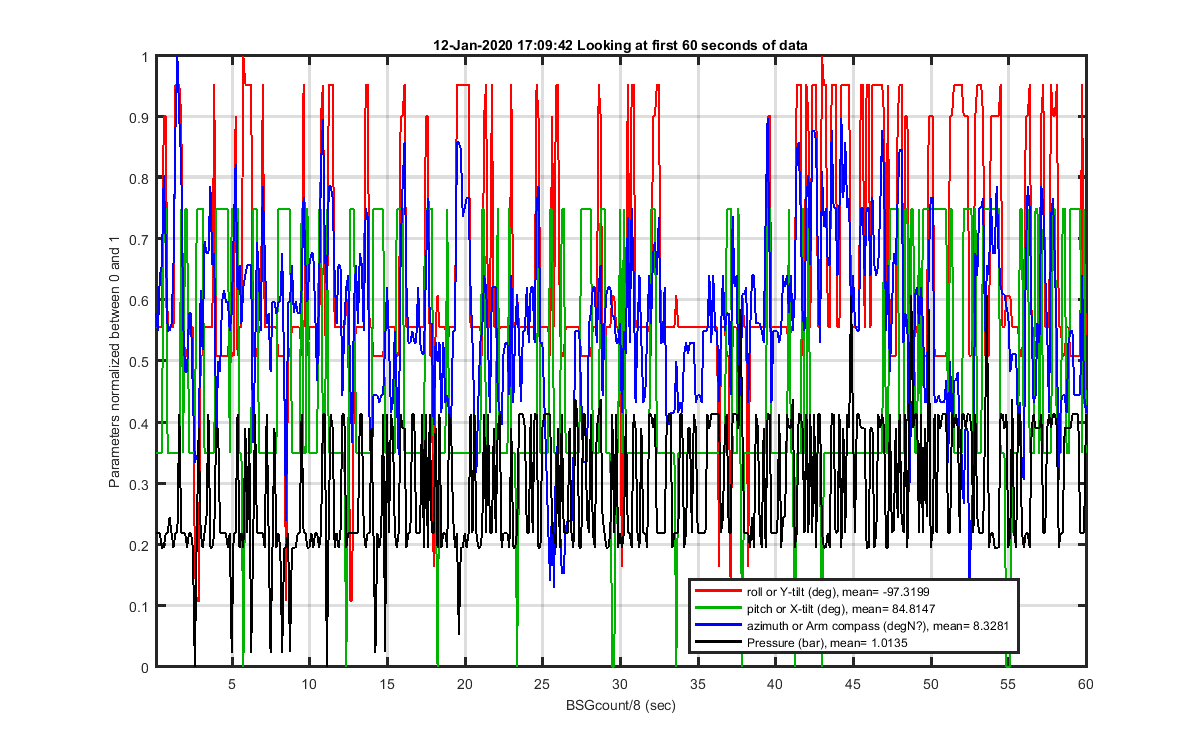Click the plot title dated 12-Jan-2020
The image size is (1200, 750).
[x=620, y=45]
